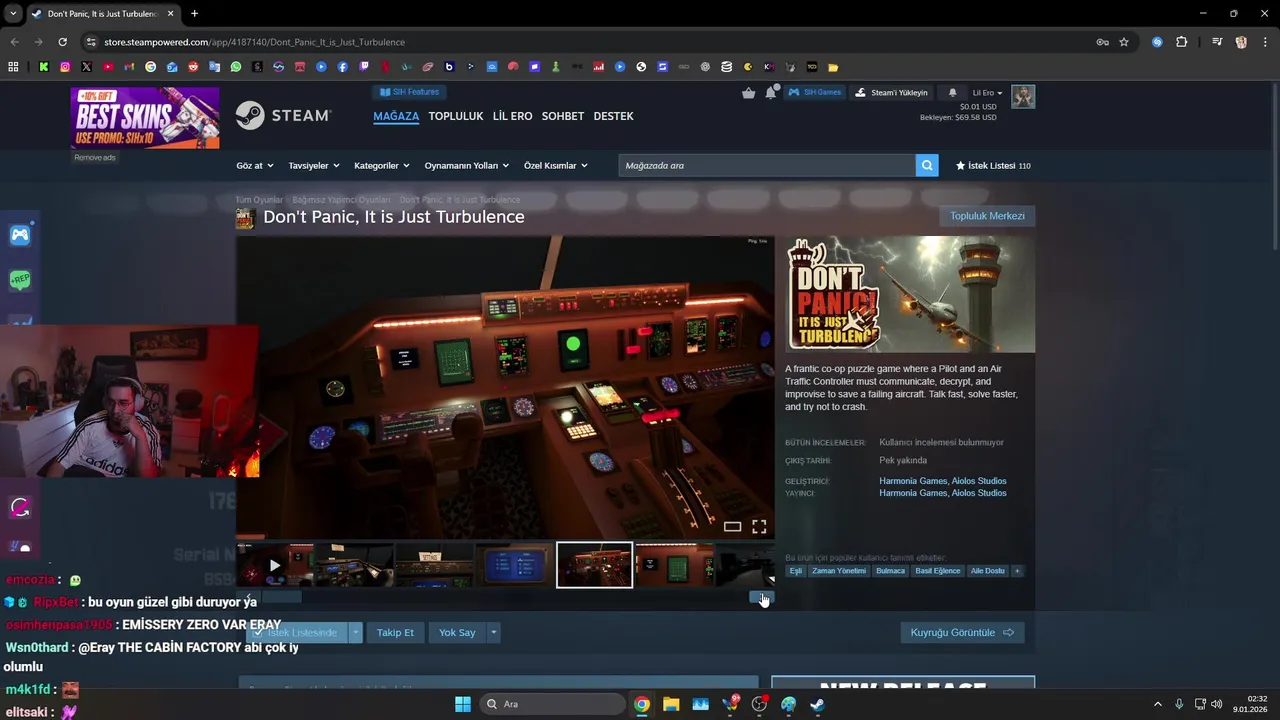This screenshot has width=1280, height=720.
Task: Bookmark this page with the star icon
Action: [x=1124, y=42]
